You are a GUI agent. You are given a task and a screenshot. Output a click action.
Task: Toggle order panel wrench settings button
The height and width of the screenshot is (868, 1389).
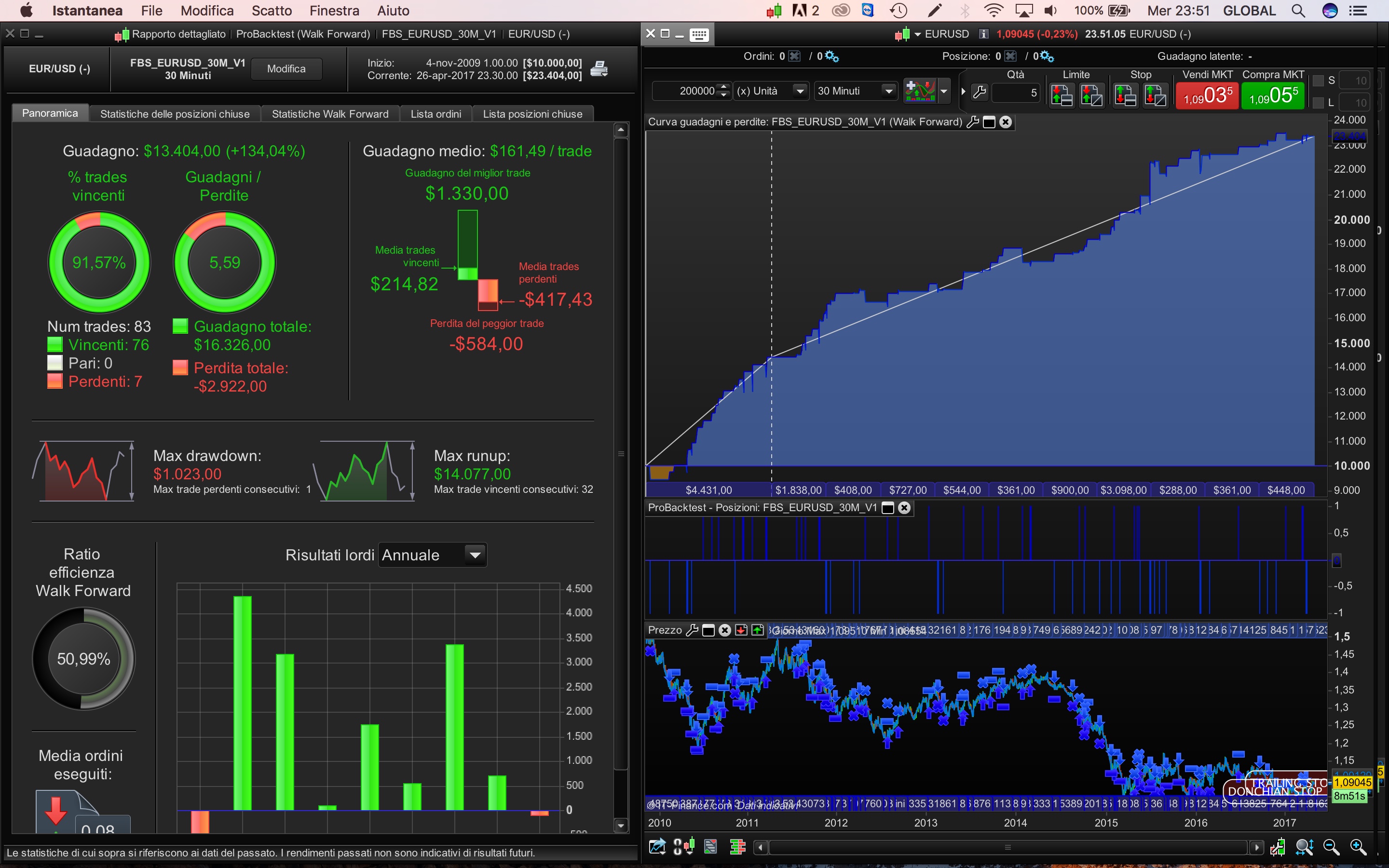tap(980, 91)
